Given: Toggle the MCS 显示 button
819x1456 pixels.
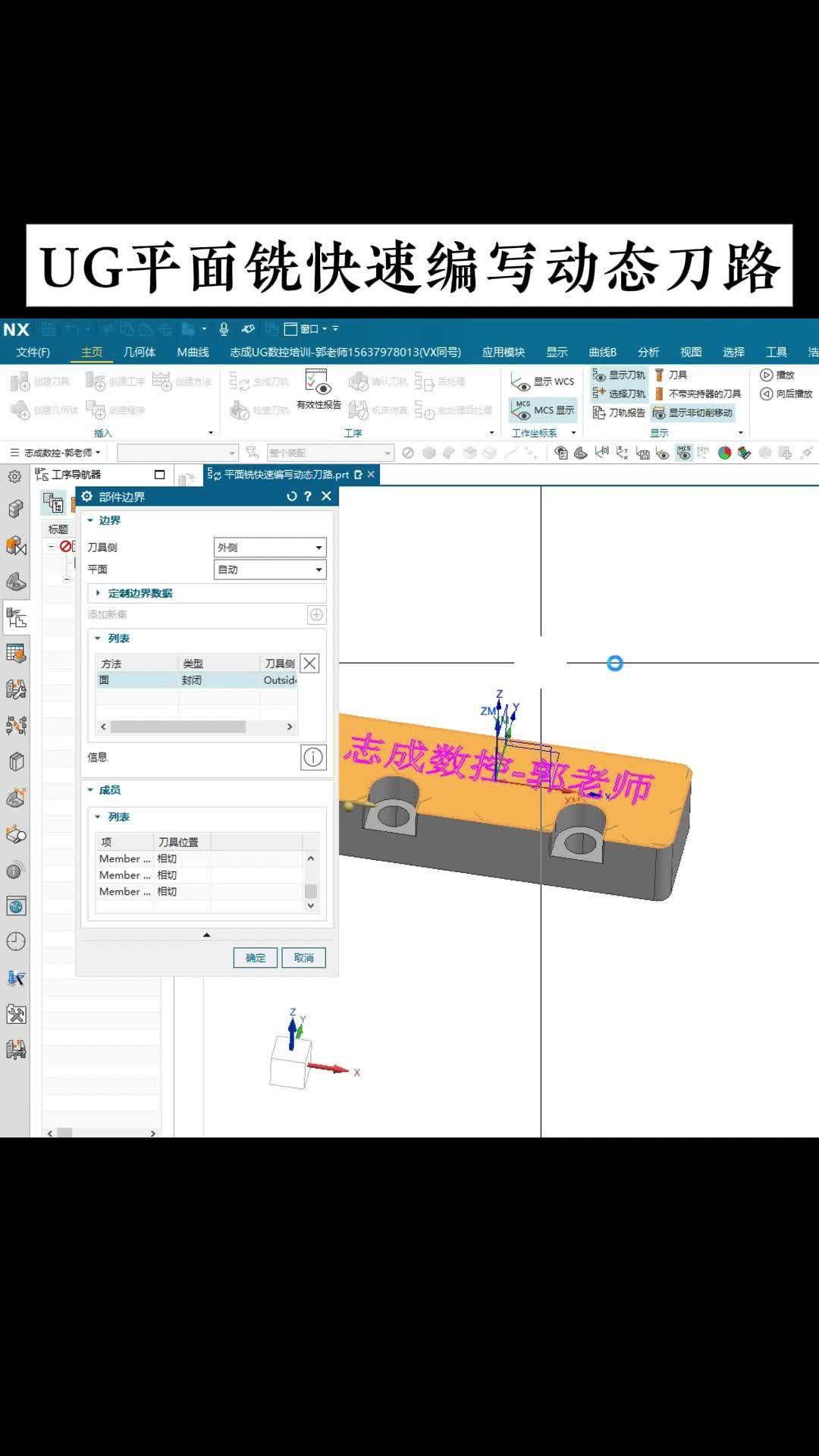Looking at the screenshot, I should click(543, 410).
